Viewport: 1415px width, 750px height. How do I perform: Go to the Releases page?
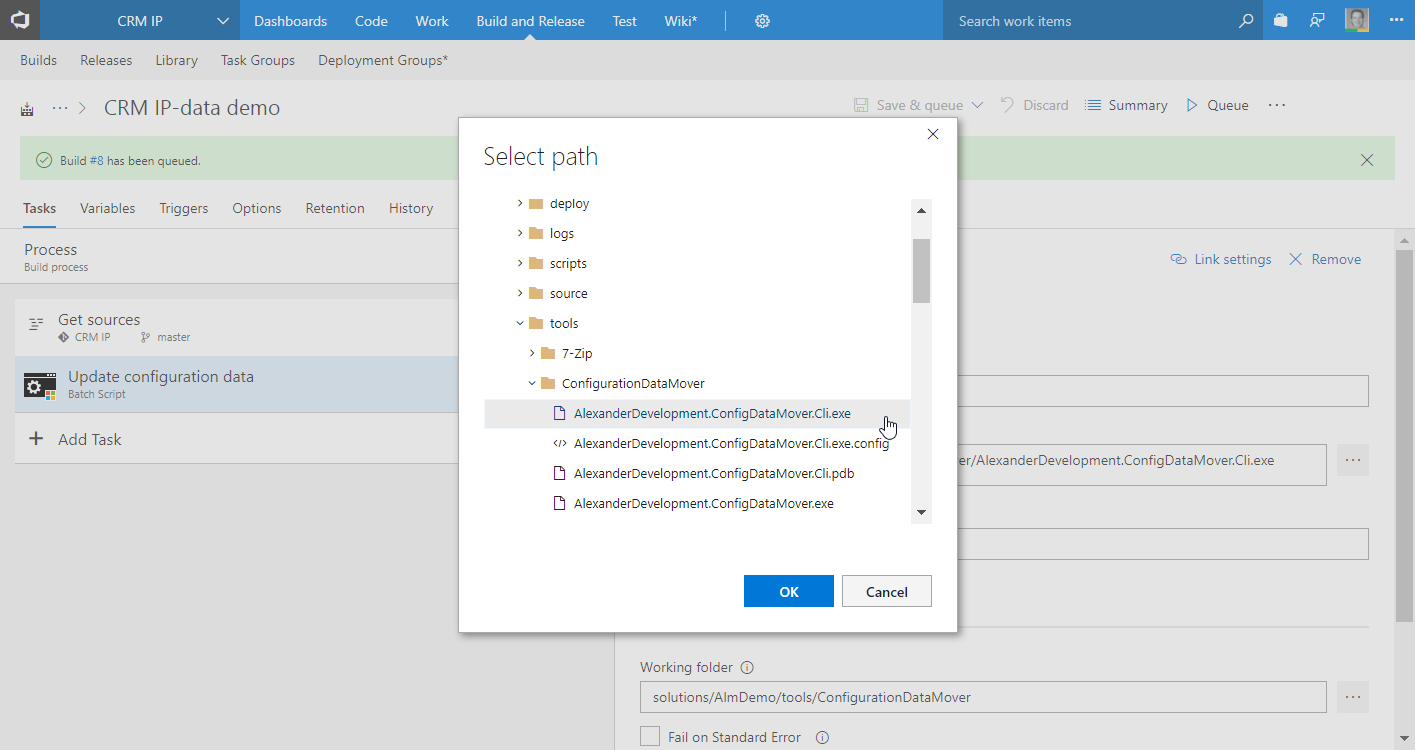[106, 60]
